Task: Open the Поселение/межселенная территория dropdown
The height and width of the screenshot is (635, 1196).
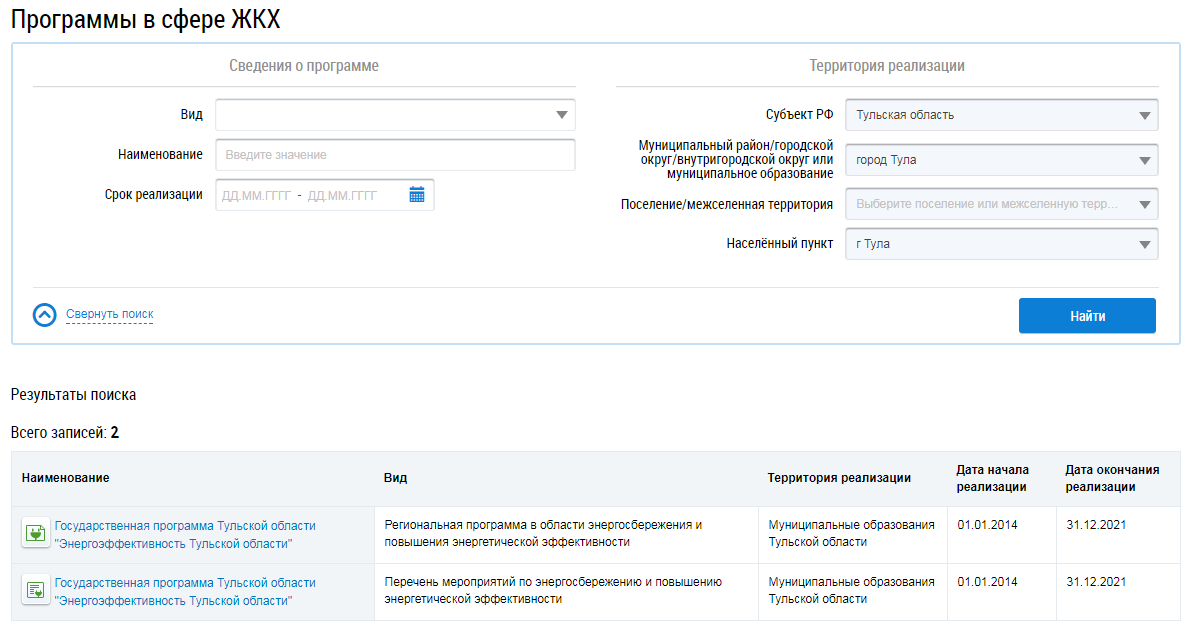Action: click(x=1001, y=204)
